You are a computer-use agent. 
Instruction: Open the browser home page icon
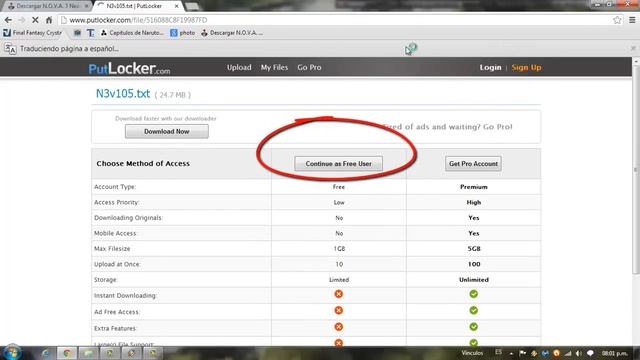(49, 20)
